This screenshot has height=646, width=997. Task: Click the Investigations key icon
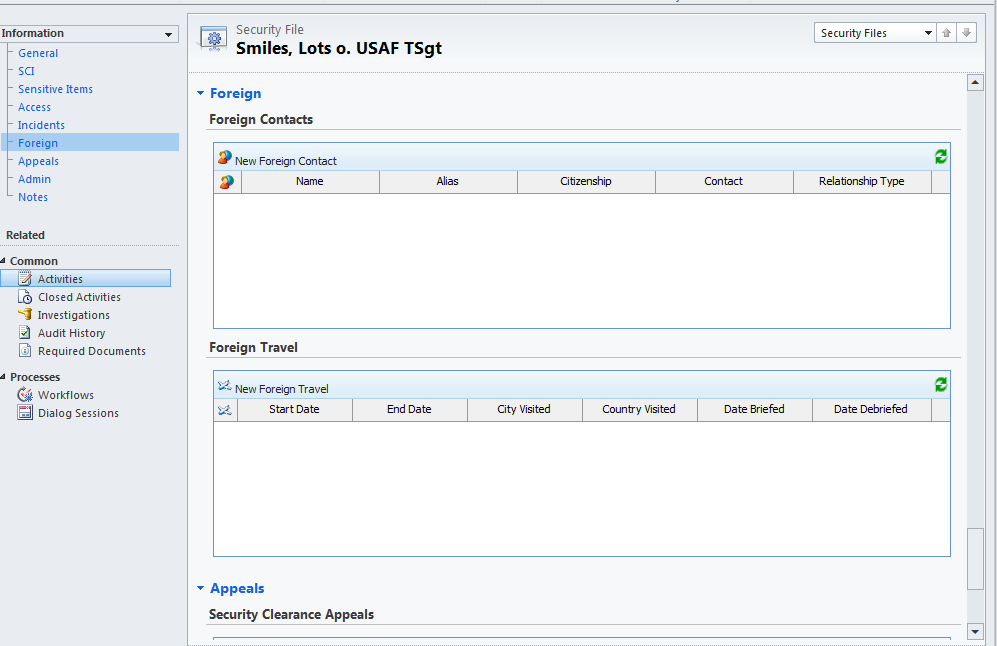[x=26, y=315]
